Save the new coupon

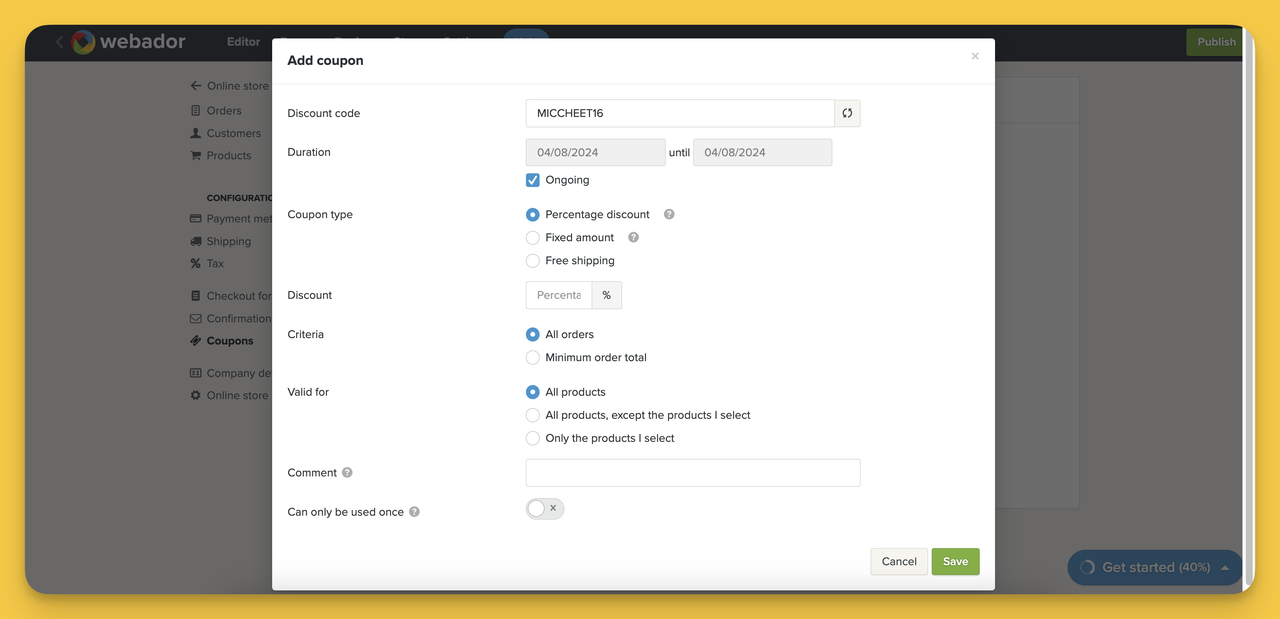(x=955, y=561)
